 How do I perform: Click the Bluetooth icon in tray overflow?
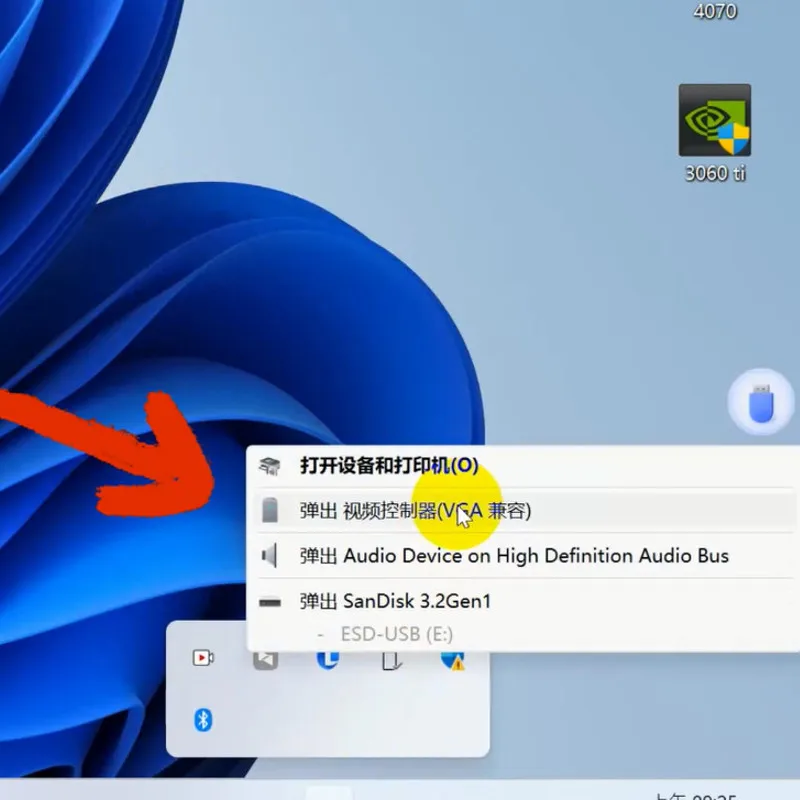203,719
